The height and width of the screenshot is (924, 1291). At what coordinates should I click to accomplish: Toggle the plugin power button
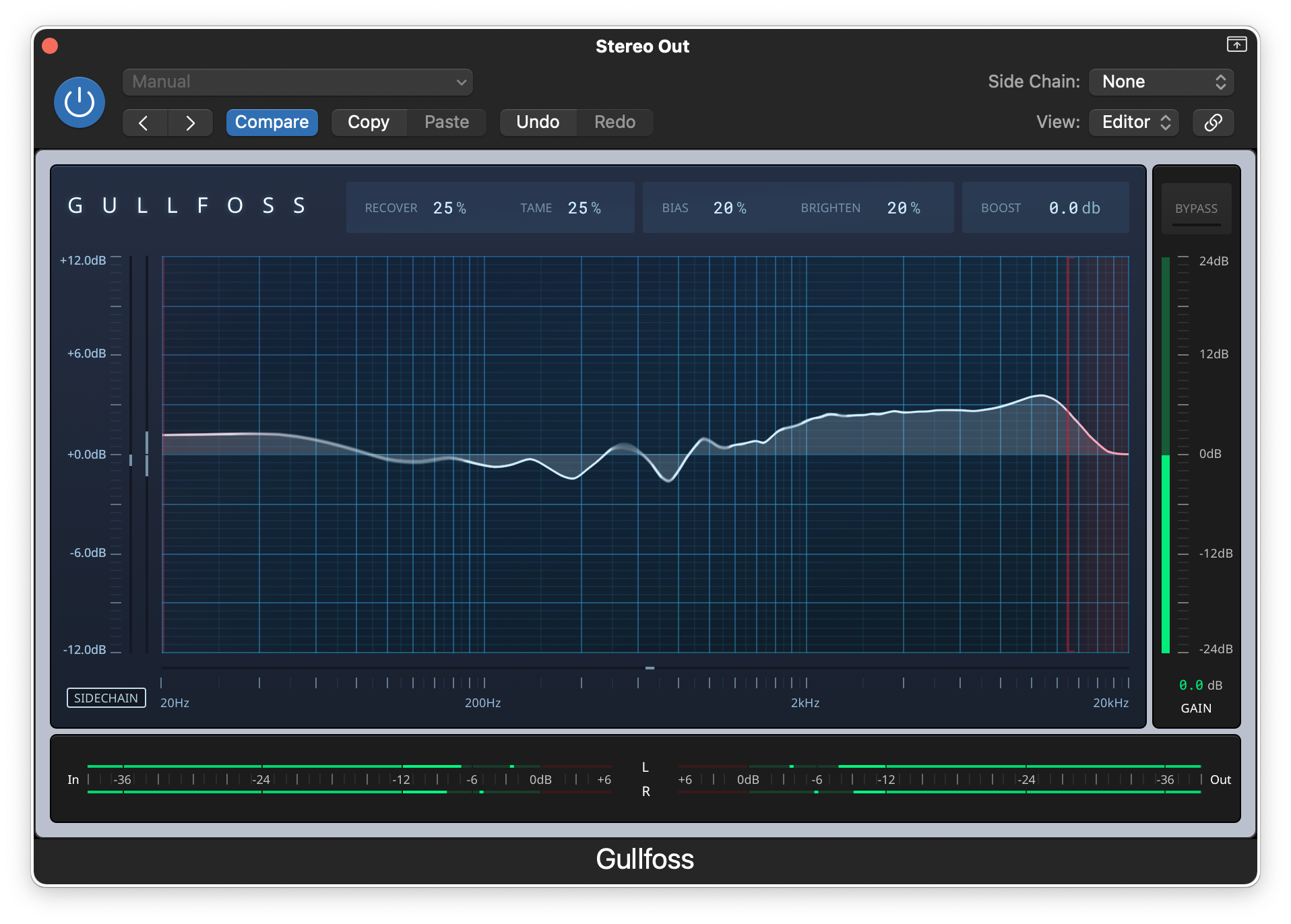click(80, 102)
